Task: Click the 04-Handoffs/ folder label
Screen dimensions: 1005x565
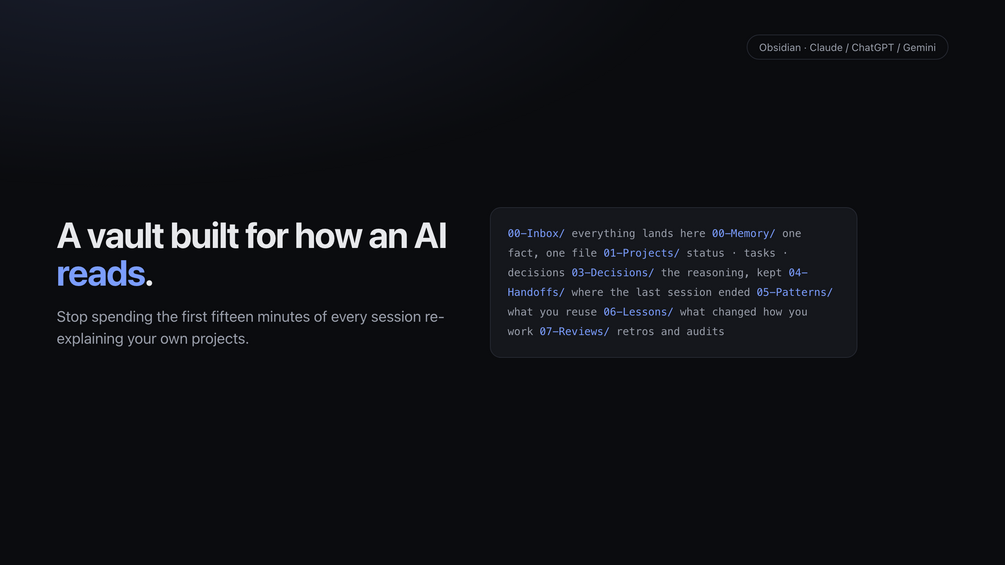Action: [x=536, y=292]
